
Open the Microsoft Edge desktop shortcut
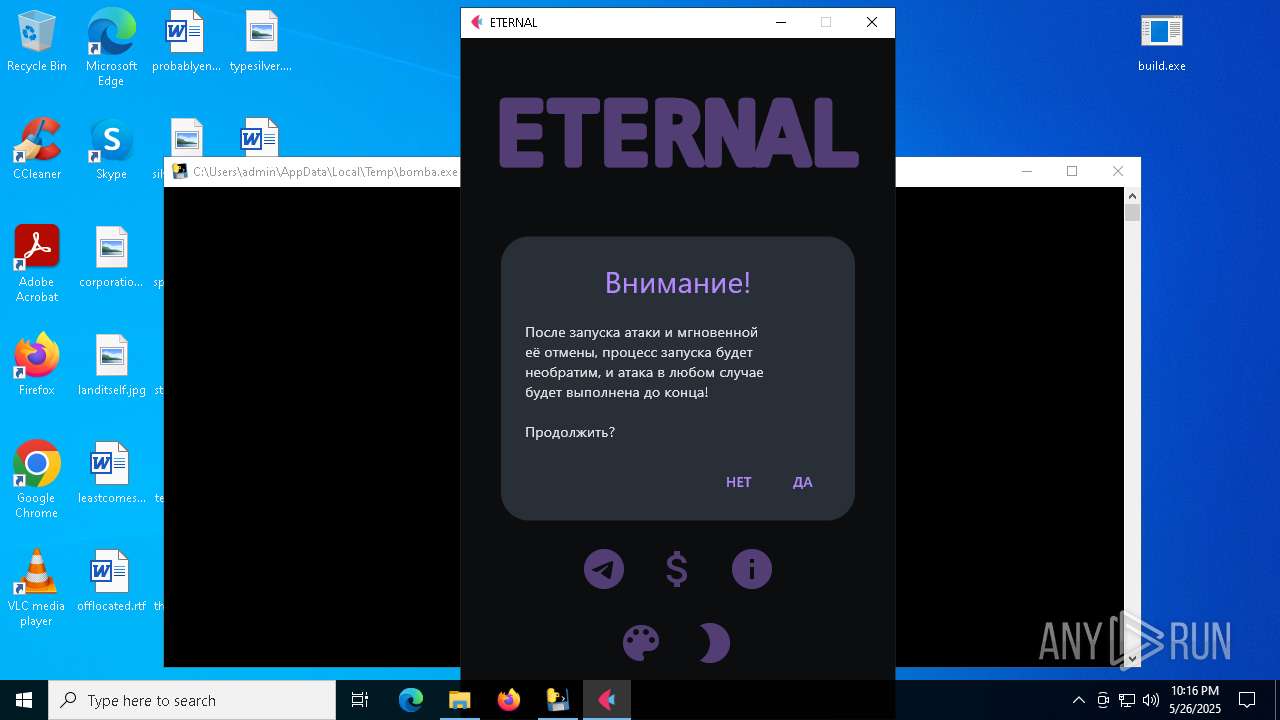(111, 48)
